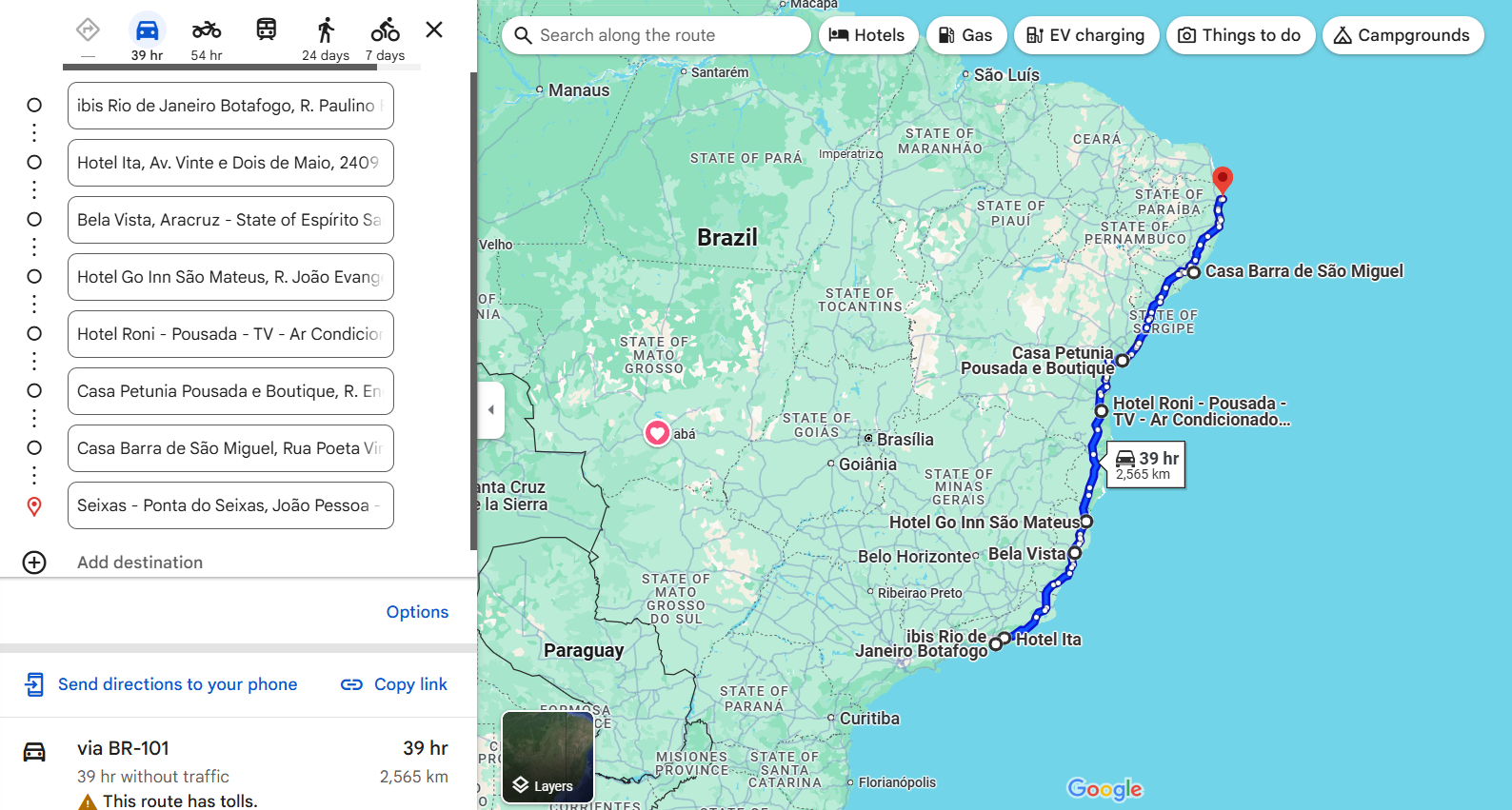Open the Options link for route settings
The height and width of the screenshot is (810, 1512).
pyautogui.click(x=417, y=612)
